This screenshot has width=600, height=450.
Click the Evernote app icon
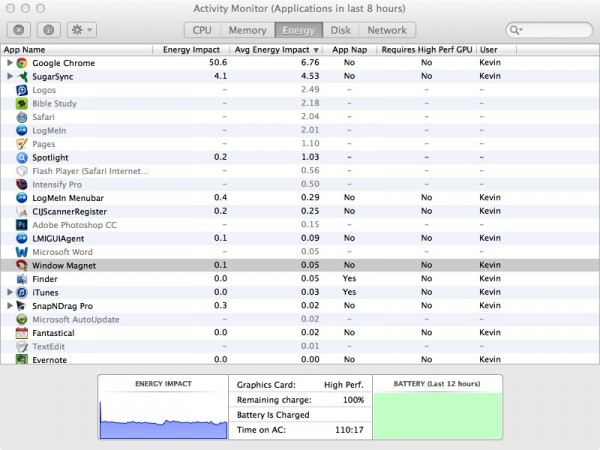[22, 359]
